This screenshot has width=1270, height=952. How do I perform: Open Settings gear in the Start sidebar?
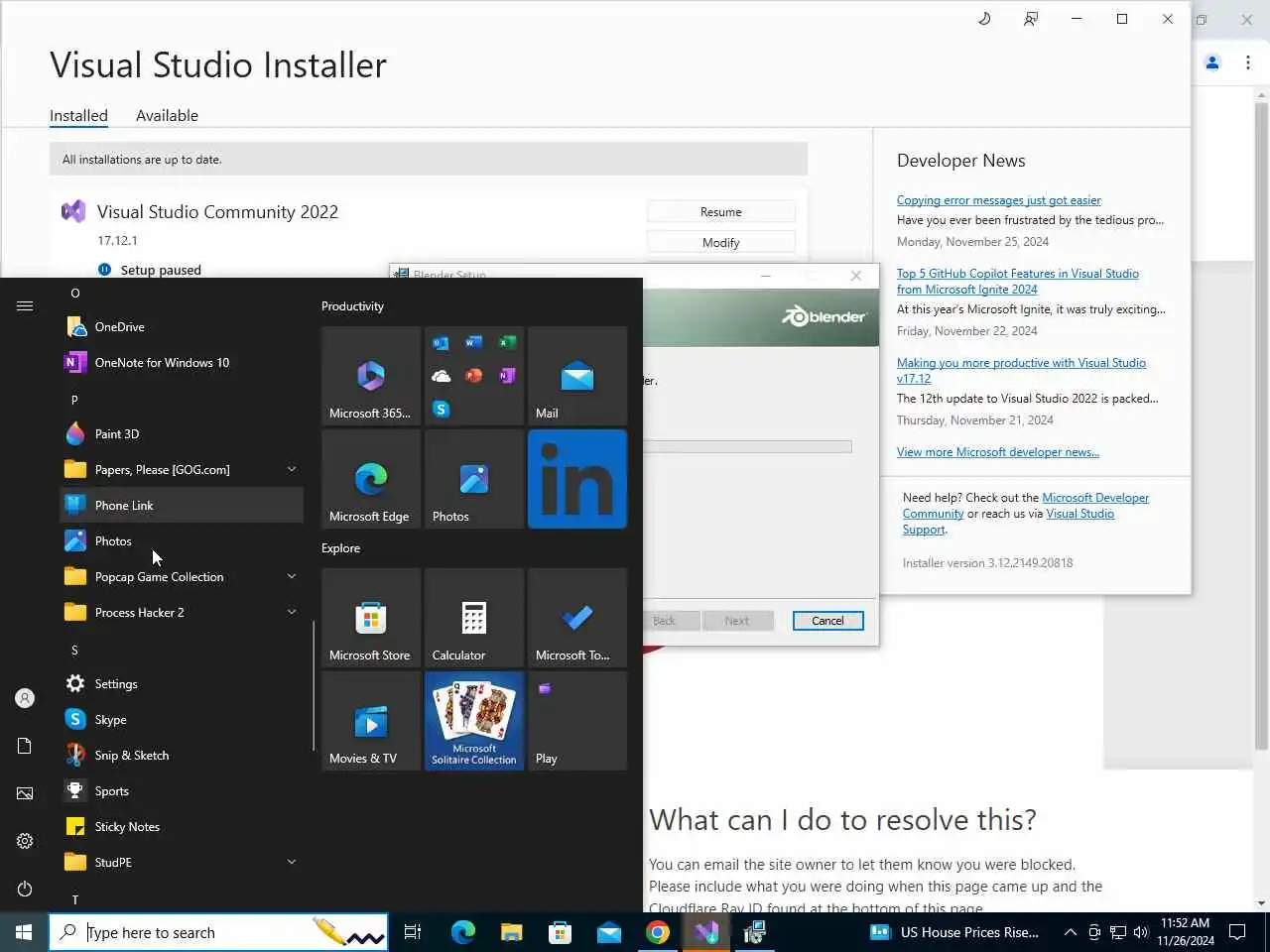[25, 841]
